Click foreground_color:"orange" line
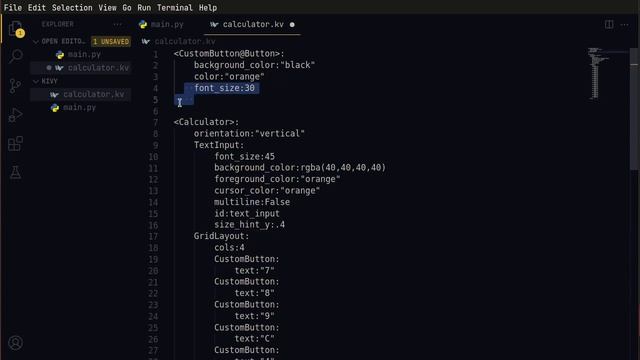The image size is (640, 360). [x=277, y=179]
